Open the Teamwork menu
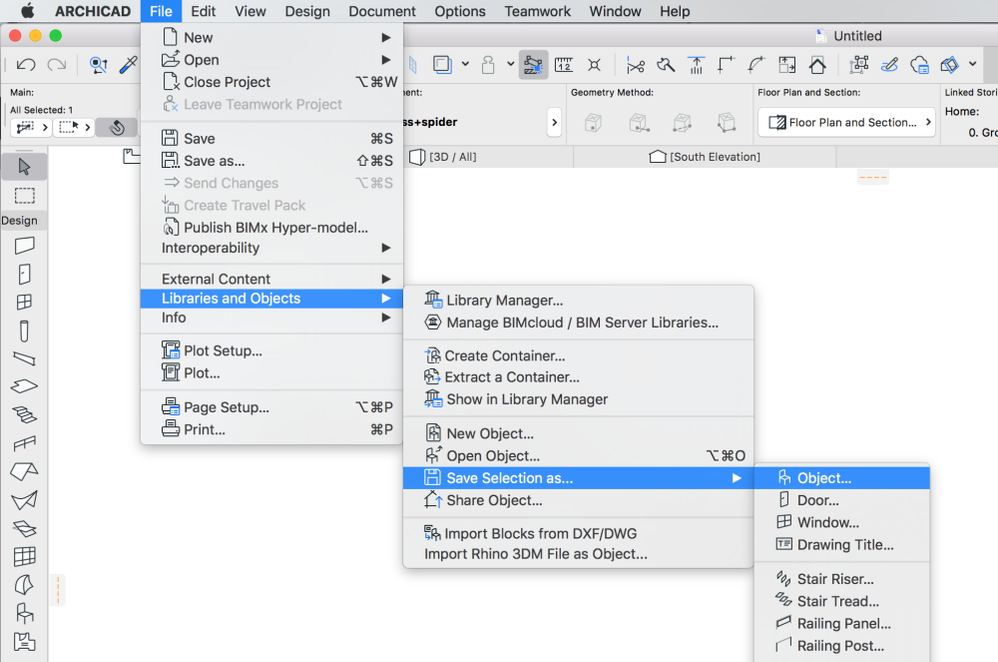Screen dimensions: 998x662 coord(537,11)
